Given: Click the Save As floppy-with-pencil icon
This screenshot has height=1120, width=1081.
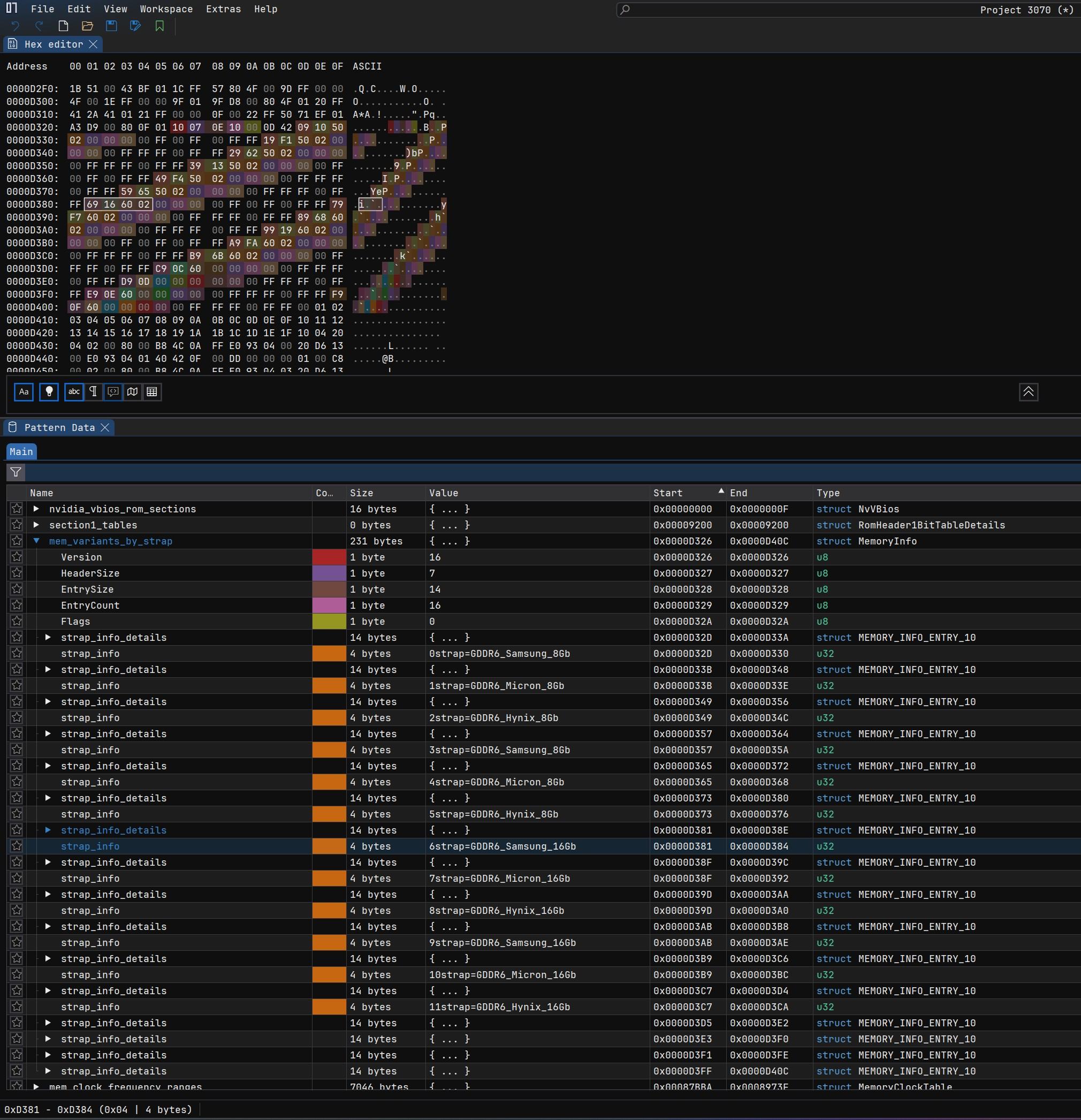Looking at the screenshot, I should coord(135,26).
